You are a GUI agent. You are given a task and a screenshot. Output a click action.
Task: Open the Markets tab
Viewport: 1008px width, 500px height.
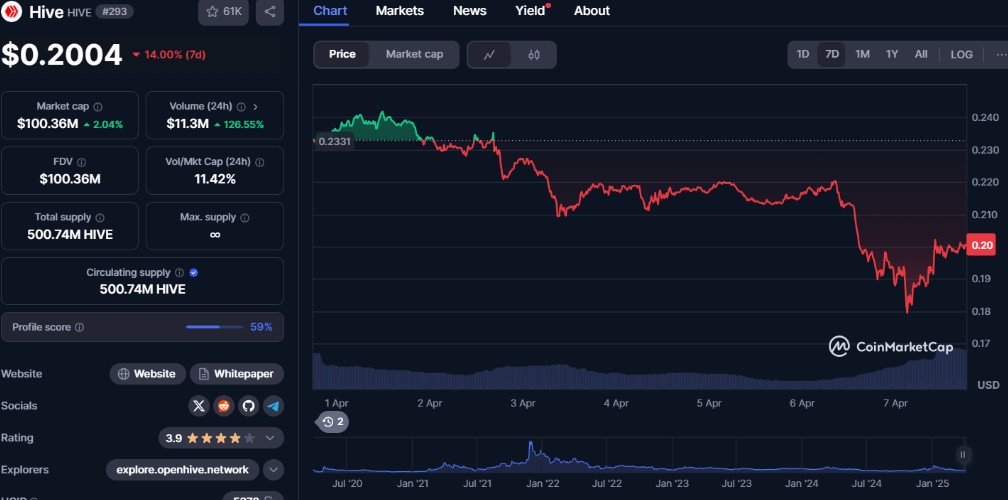click(400, 11)
